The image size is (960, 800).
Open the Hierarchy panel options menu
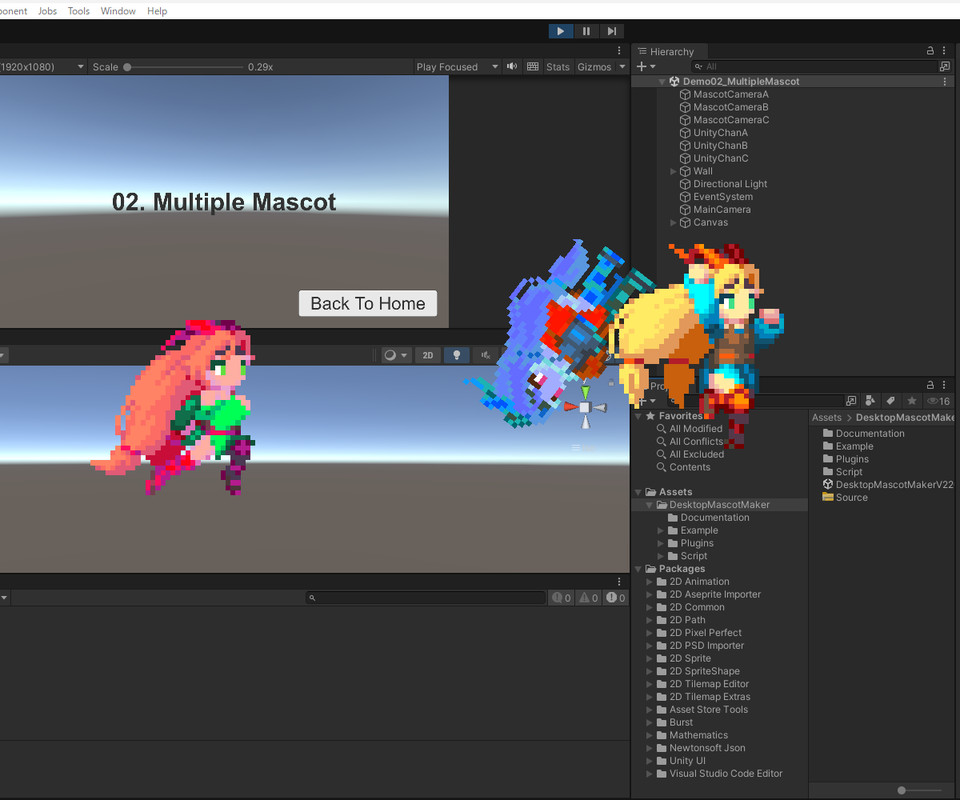pyautogui.click(x=944, y=51)
